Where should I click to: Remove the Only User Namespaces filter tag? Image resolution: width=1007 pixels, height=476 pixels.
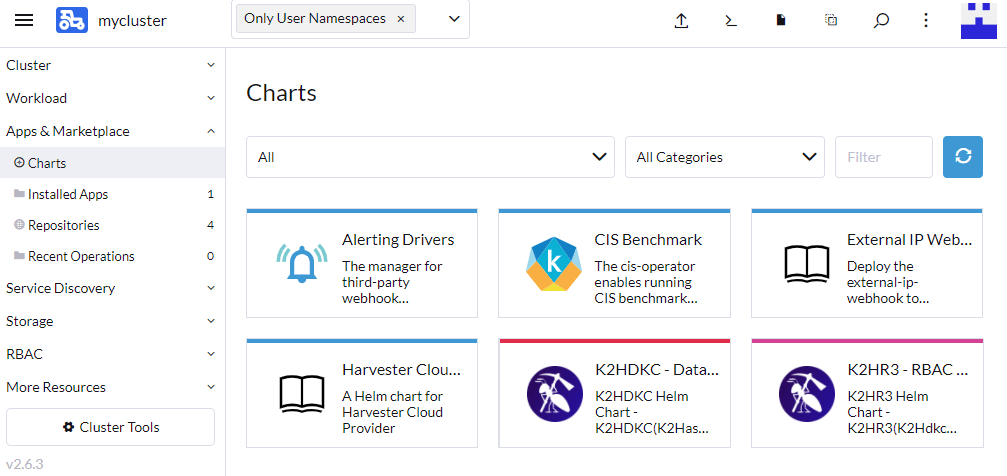[x=401, y=19]
